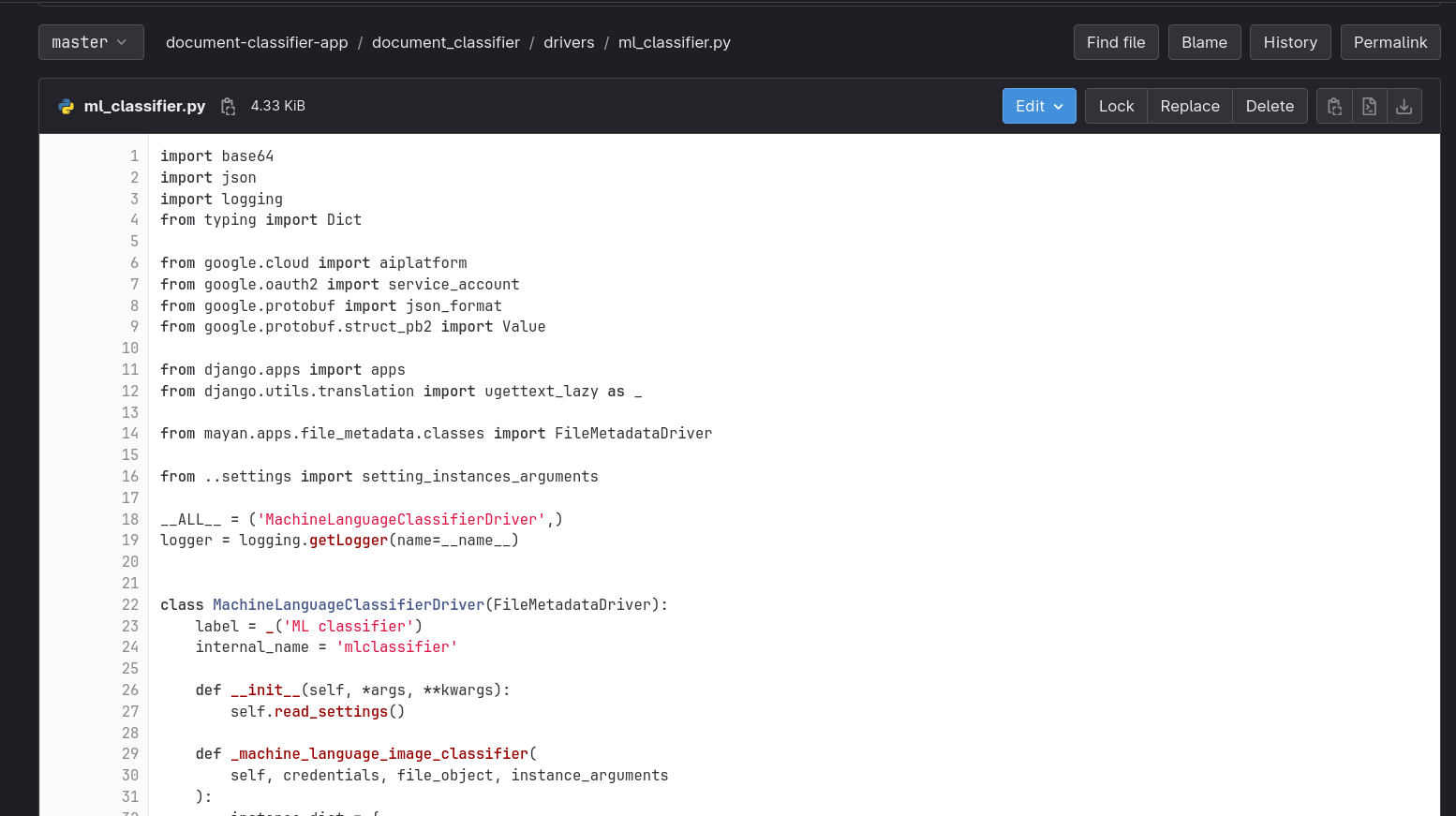
Task: Click line number 1
Action: tap(134, 156)
